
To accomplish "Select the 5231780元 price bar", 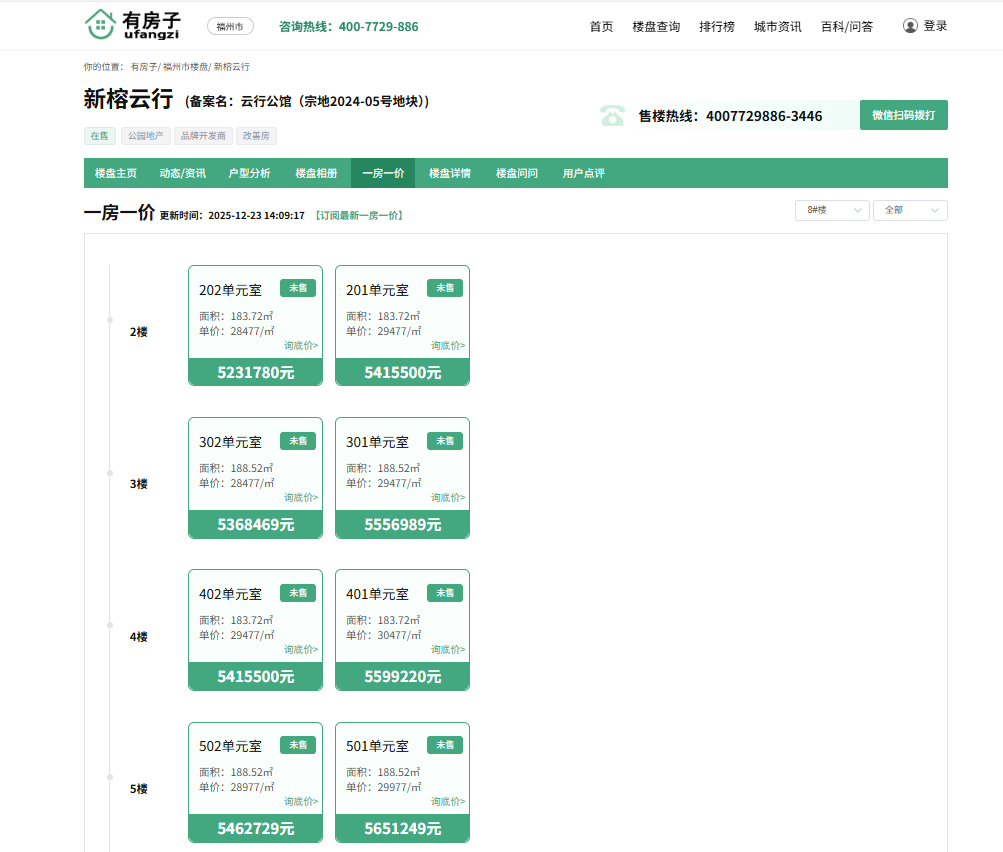I will 256,372.
